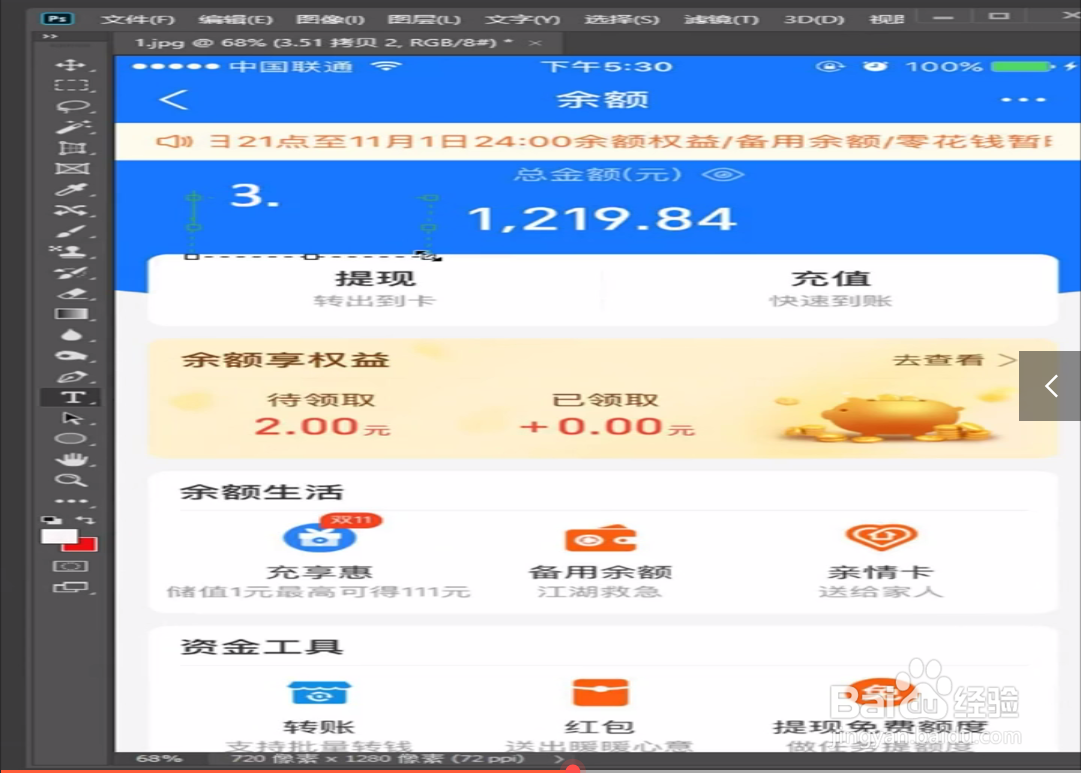
Task: Click the 备用余额 wallet icon
Action: tap(600, 539)
